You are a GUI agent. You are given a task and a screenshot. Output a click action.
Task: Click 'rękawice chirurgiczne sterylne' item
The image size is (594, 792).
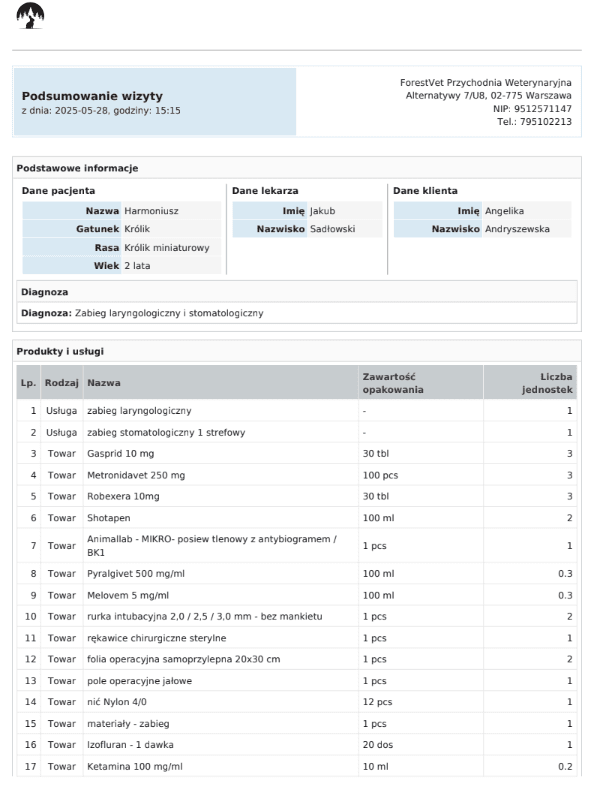click(x=157, y=638)
